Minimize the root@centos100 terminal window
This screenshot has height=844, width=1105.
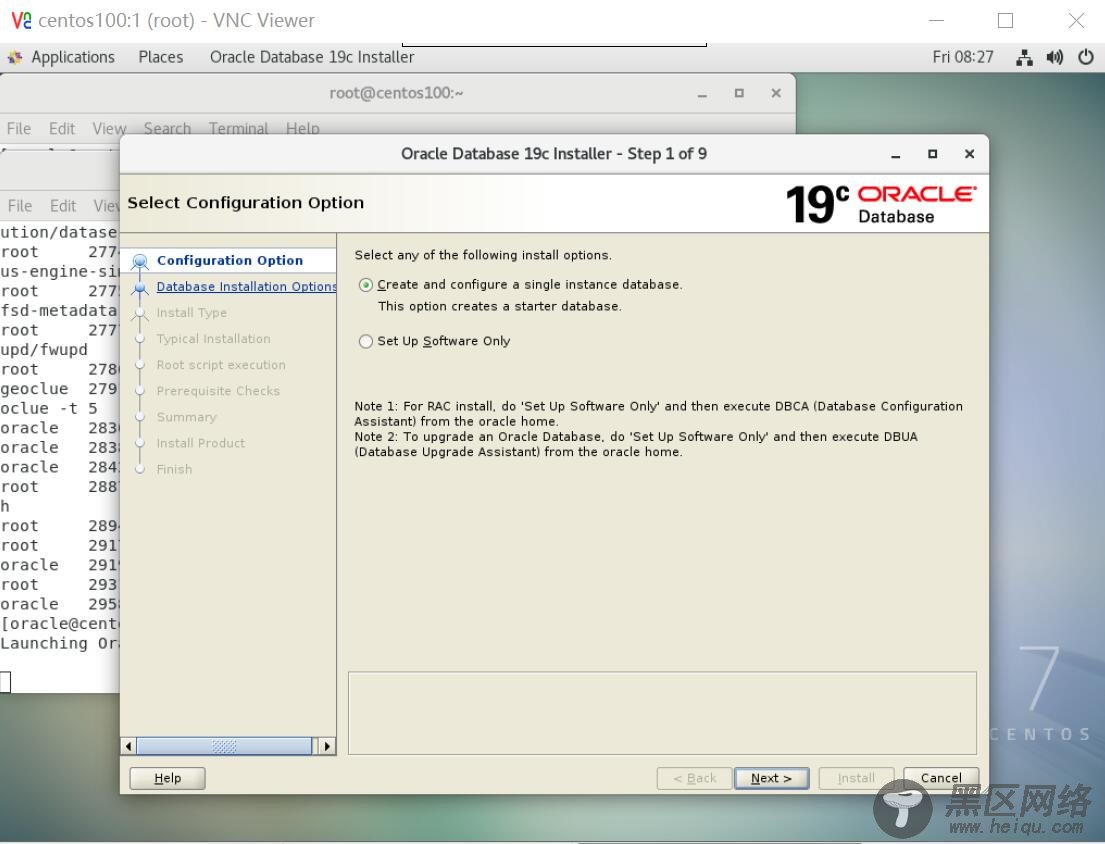(x=702, y=94)
